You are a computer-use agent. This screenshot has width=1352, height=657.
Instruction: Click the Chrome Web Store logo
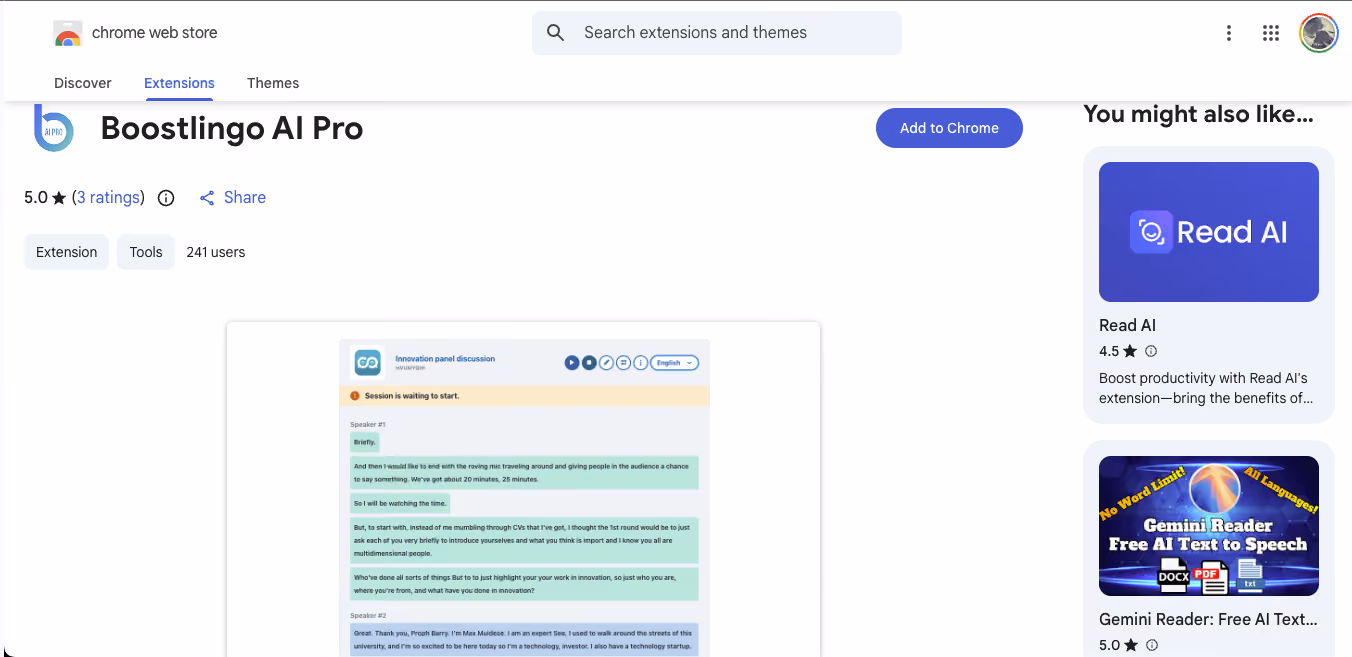pyautogui.click(x=67, y=33)
